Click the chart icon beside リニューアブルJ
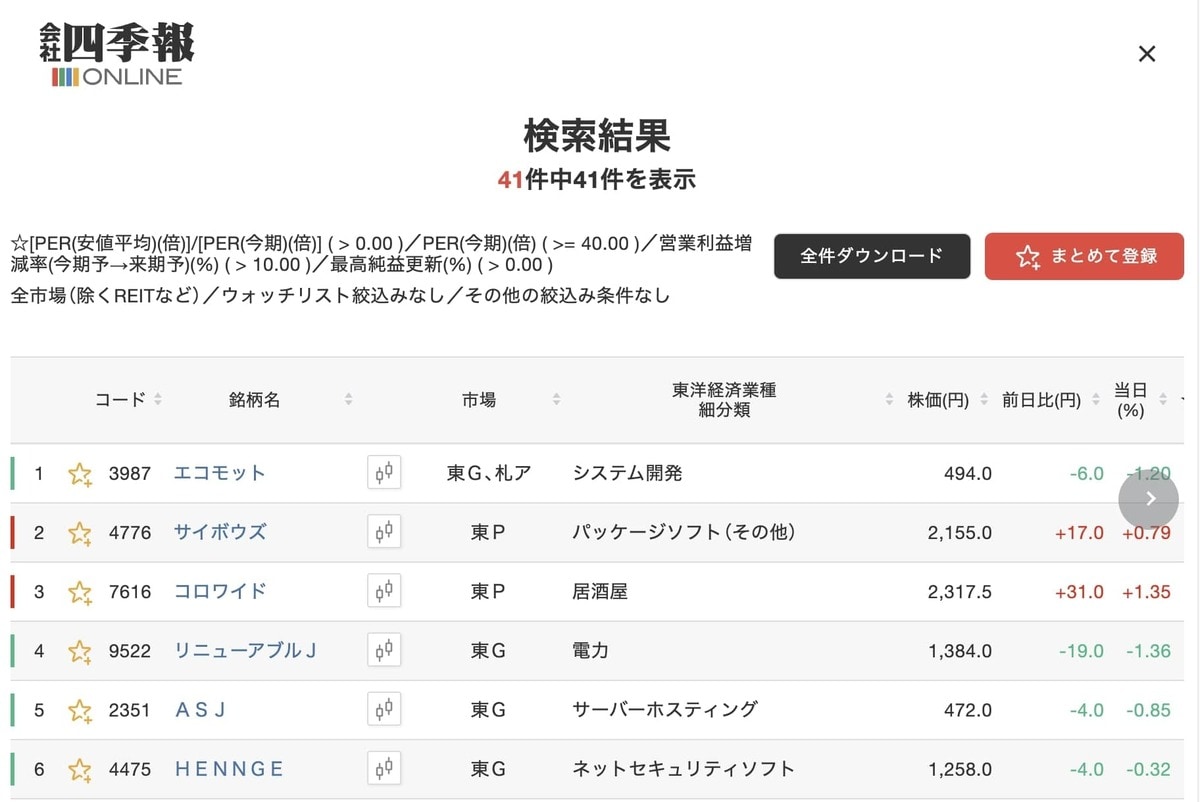 [x=384, y=650]
